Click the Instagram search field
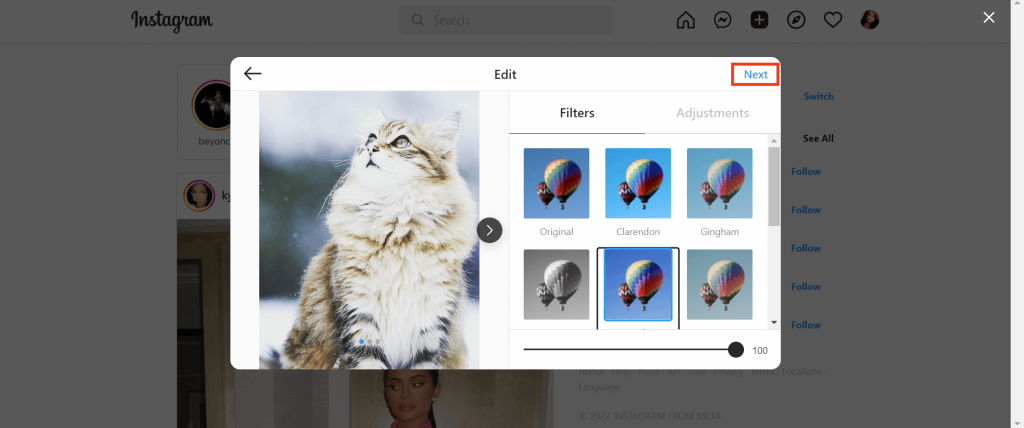1024x428 pixels. click(505, 20)
